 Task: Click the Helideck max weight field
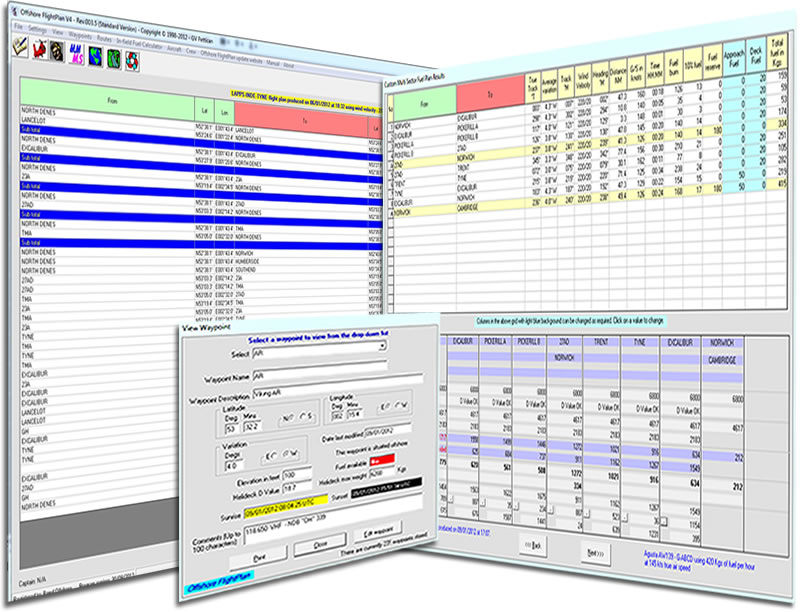pyautogui.click(x=383, y=472)
